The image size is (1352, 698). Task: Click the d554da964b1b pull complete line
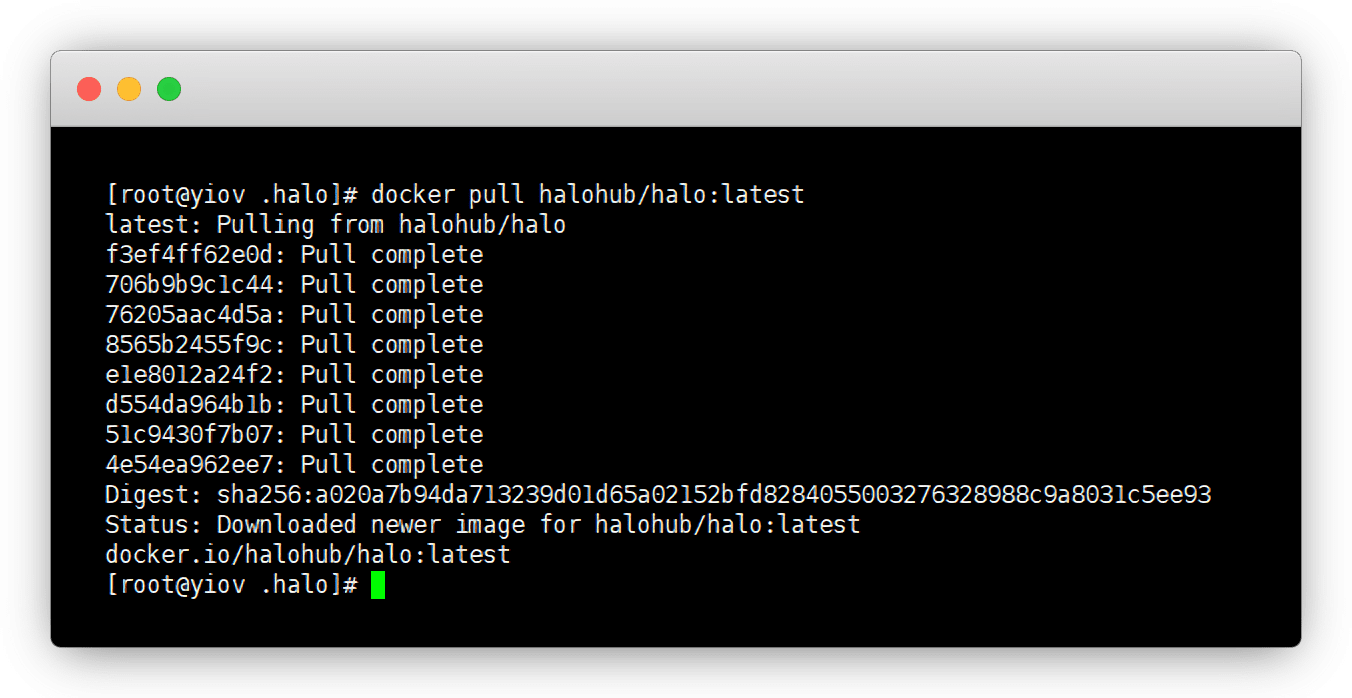point(294,404)
